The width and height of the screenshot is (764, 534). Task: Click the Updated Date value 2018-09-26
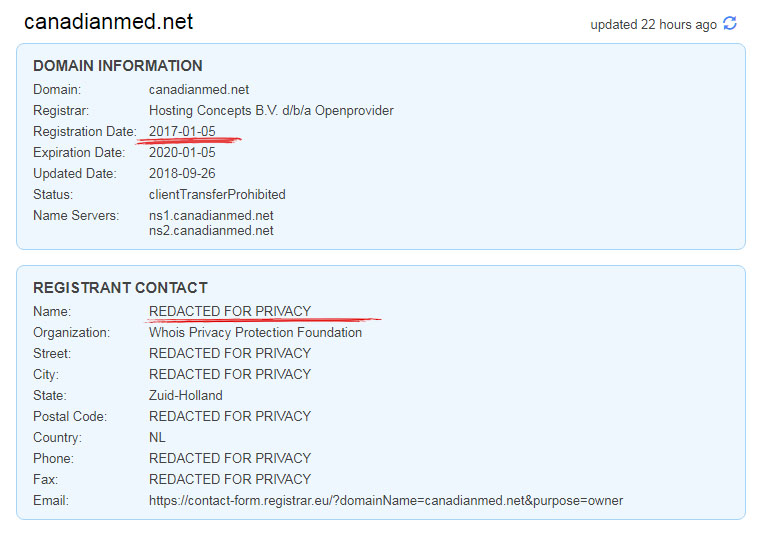182,174
